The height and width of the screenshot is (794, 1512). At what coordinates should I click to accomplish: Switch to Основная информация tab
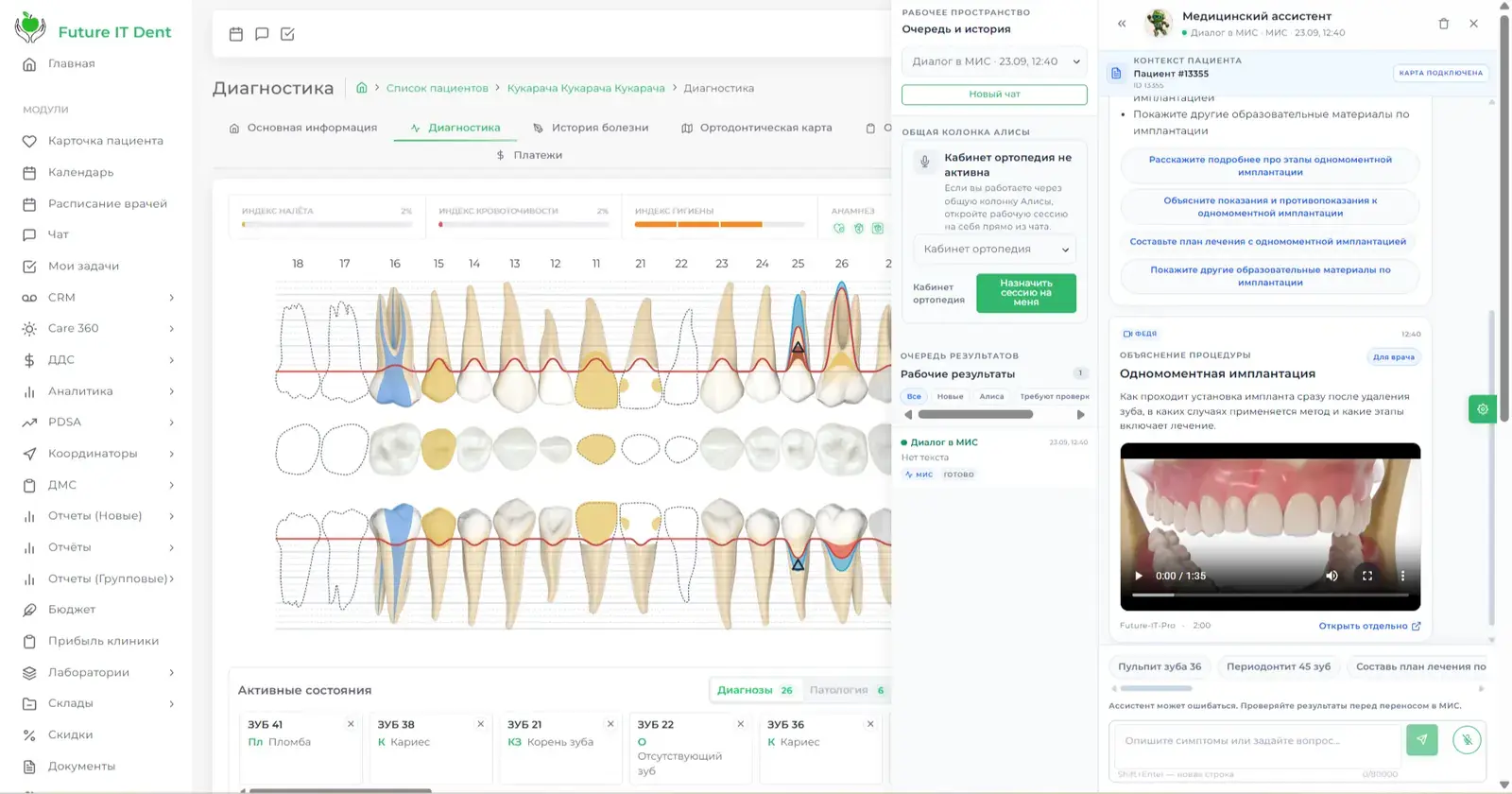tap(302, 128)
